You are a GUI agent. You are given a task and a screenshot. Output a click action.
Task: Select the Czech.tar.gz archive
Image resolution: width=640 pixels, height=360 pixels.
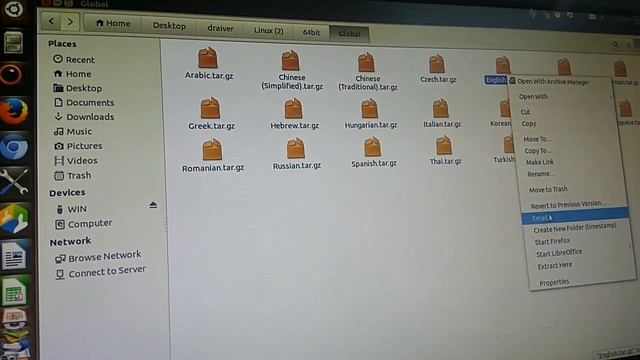pos(438,69)
